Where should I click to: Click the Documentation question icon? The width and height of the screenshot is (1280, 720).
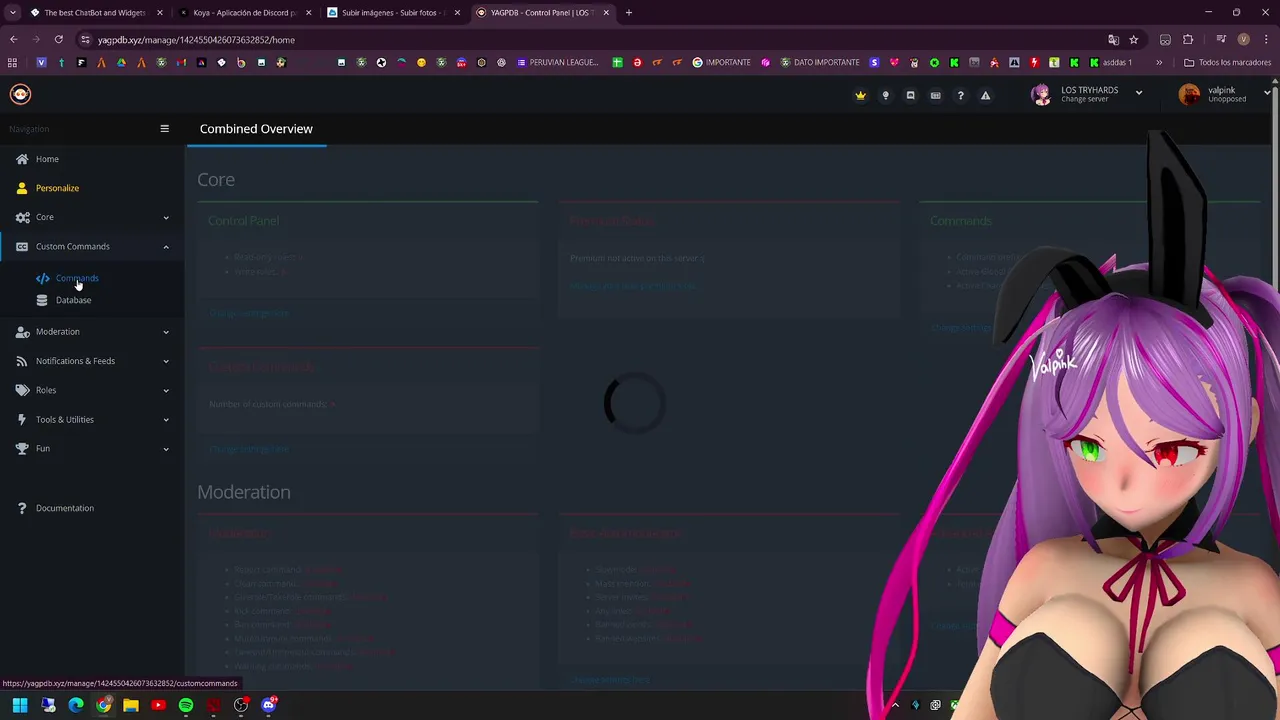click(x=22, y=508)
